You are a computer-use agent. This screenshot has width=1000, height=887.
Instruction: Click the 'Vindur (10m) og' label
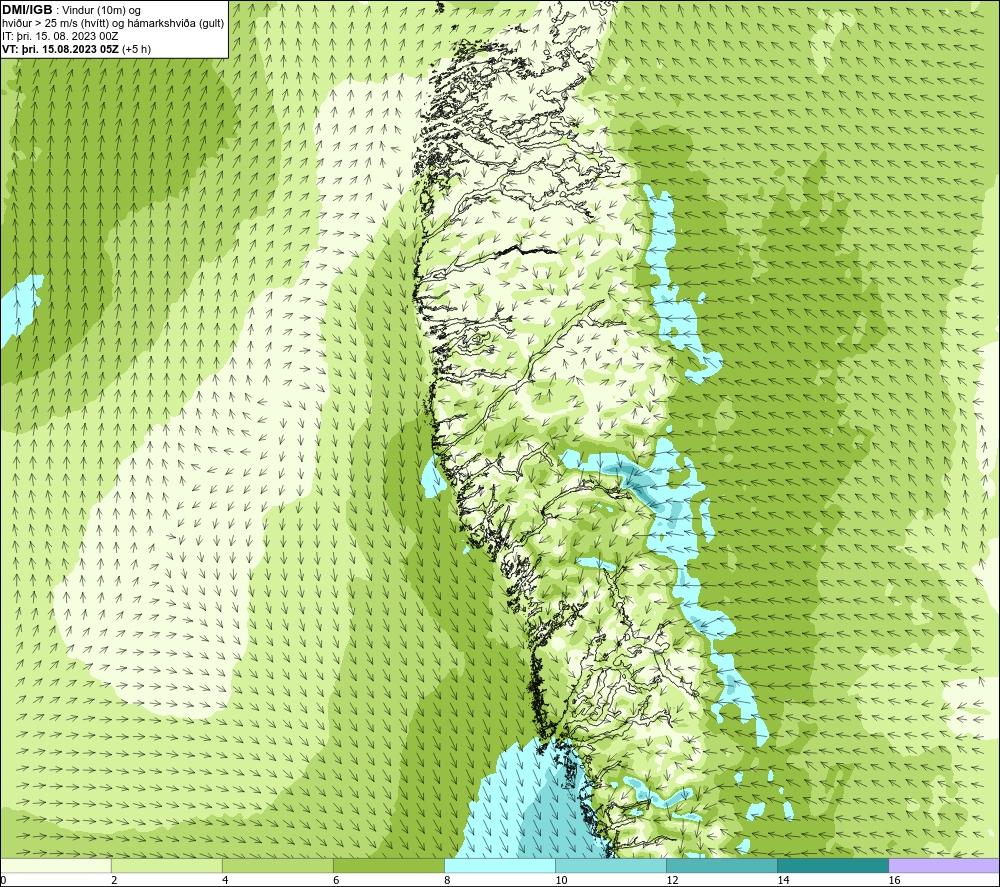(x=101, y=11)
